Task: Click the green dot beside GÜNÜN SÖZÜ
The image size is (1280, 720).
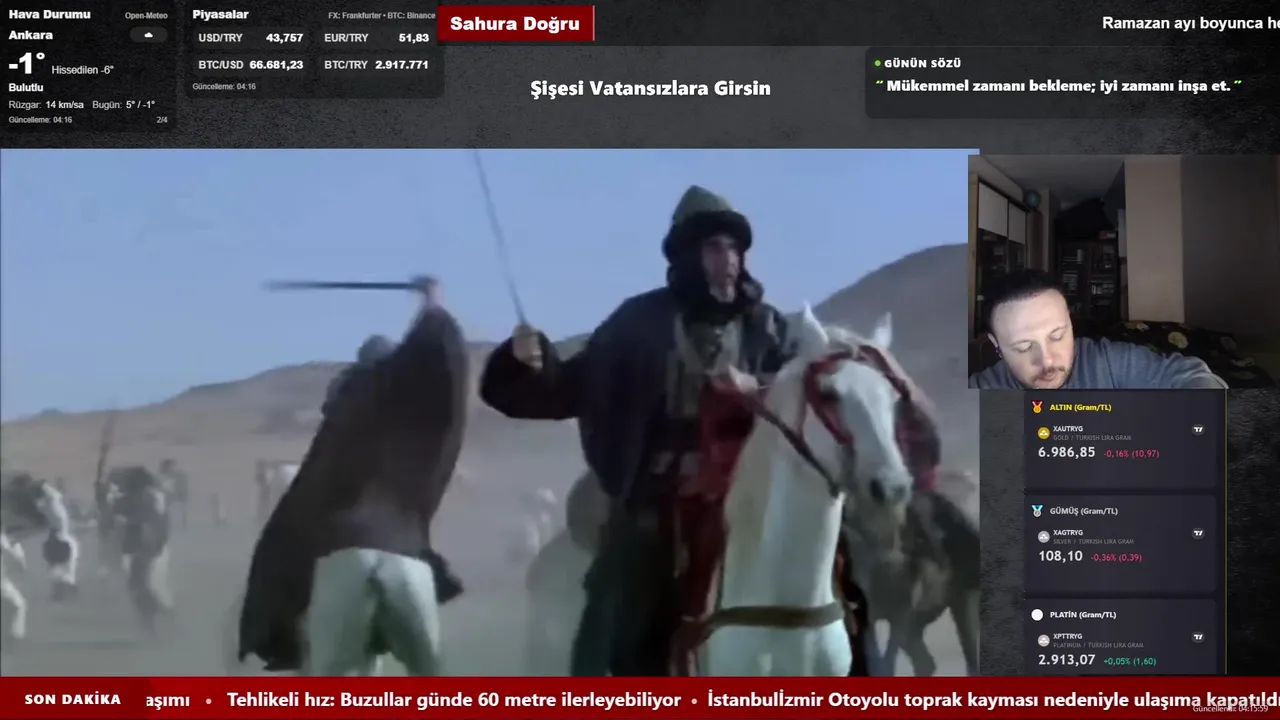Action: pyautogui.click(x=878, y=63)
